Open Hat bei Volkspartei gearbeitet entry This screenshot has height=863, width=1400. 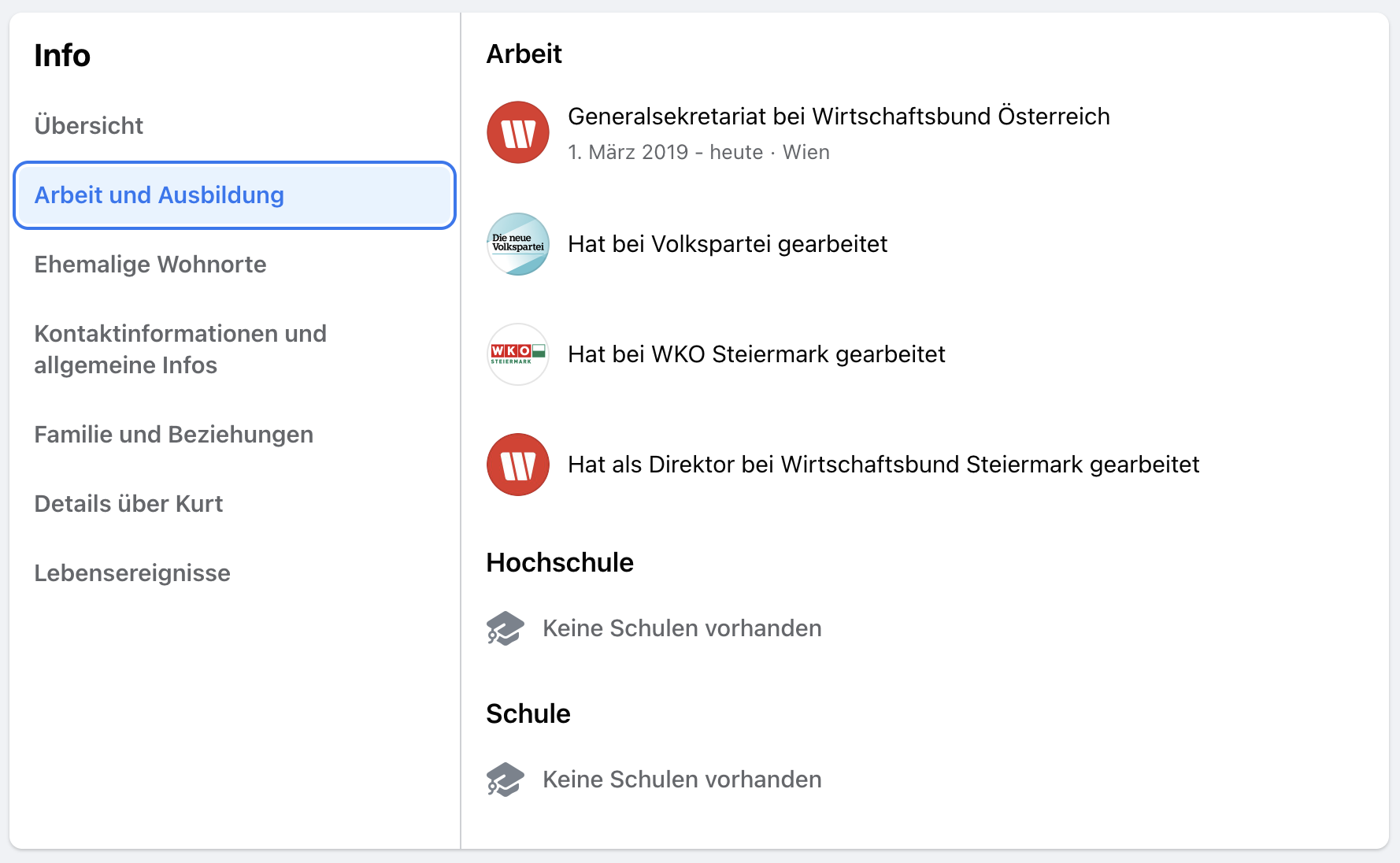tap(728, 244)
